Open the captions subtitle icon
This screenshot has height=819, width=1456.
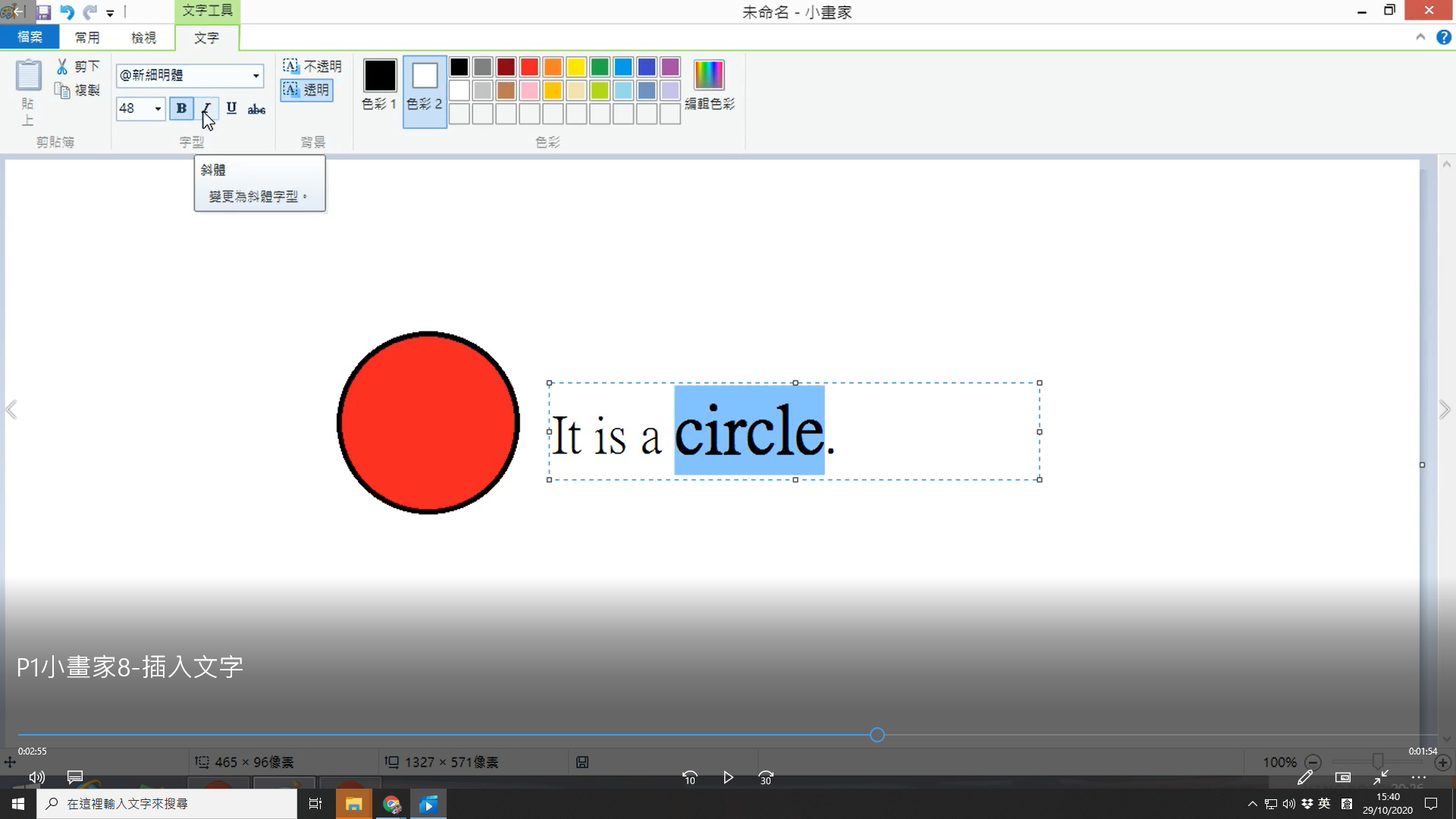(x=75, y=777)
